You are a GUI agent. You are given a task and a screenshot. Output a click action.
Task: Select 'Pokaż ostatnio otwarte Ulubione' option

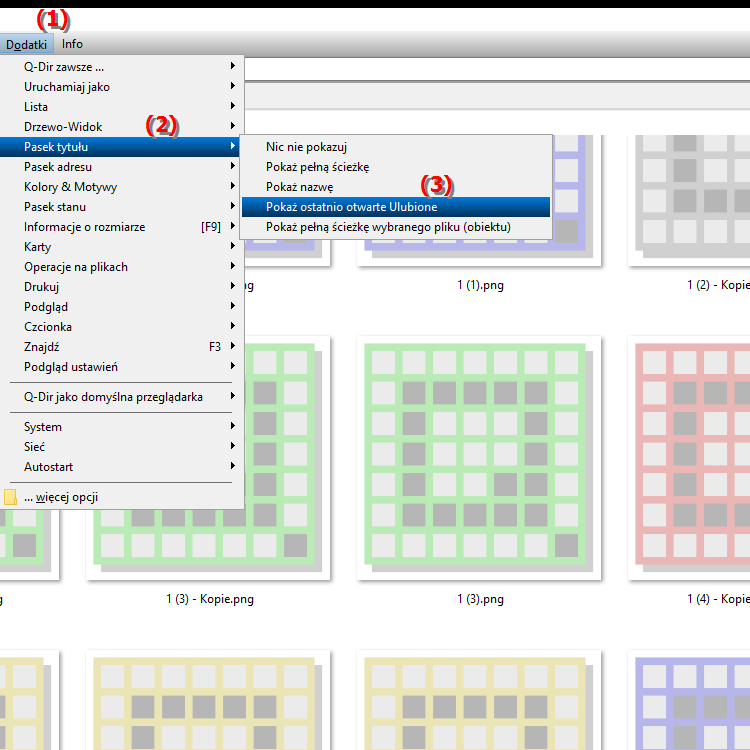pyautogui.click(x=396, y=207)
